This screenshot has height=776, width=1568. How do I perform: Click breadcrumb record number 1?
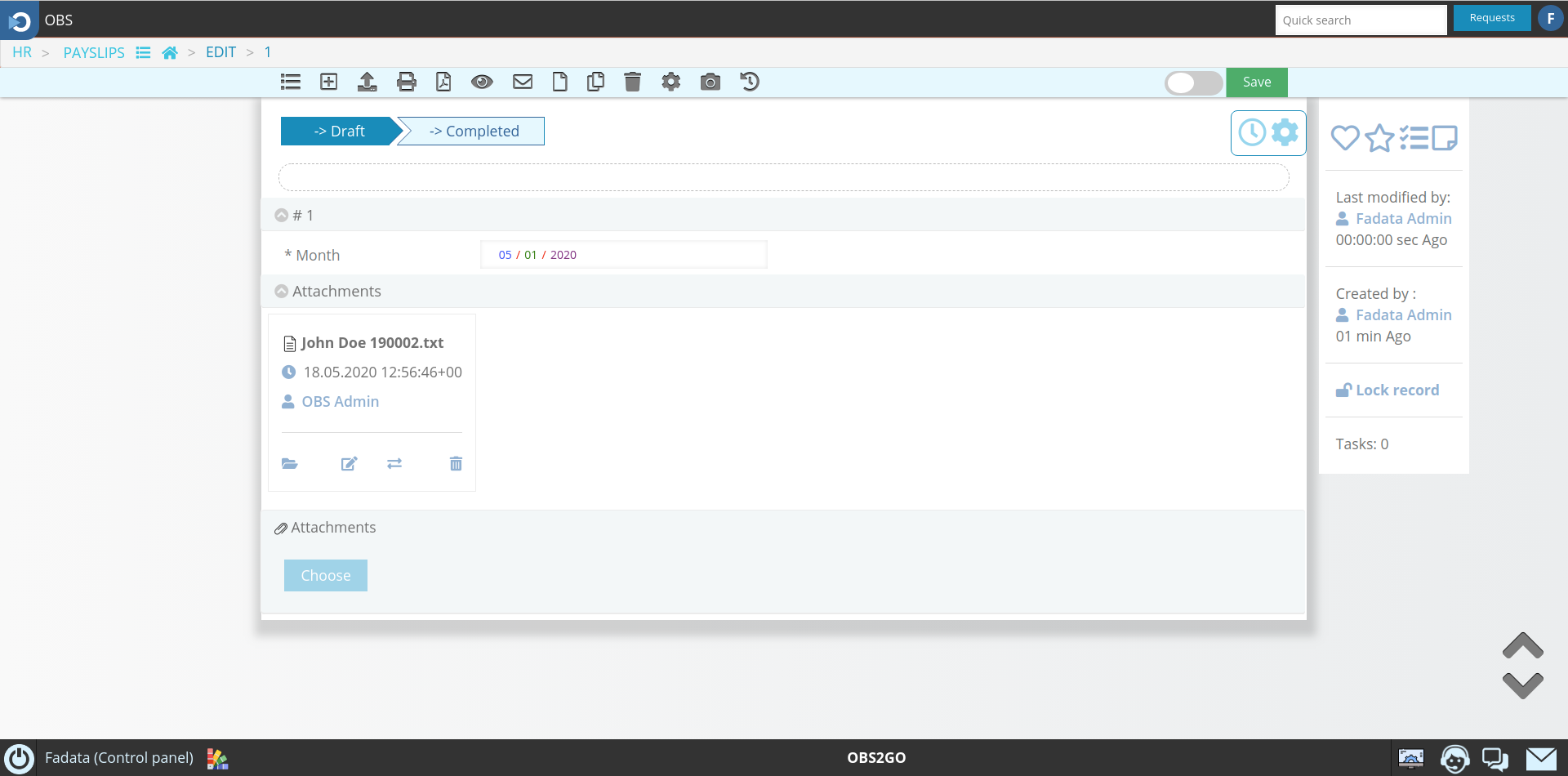coord(267,52)
